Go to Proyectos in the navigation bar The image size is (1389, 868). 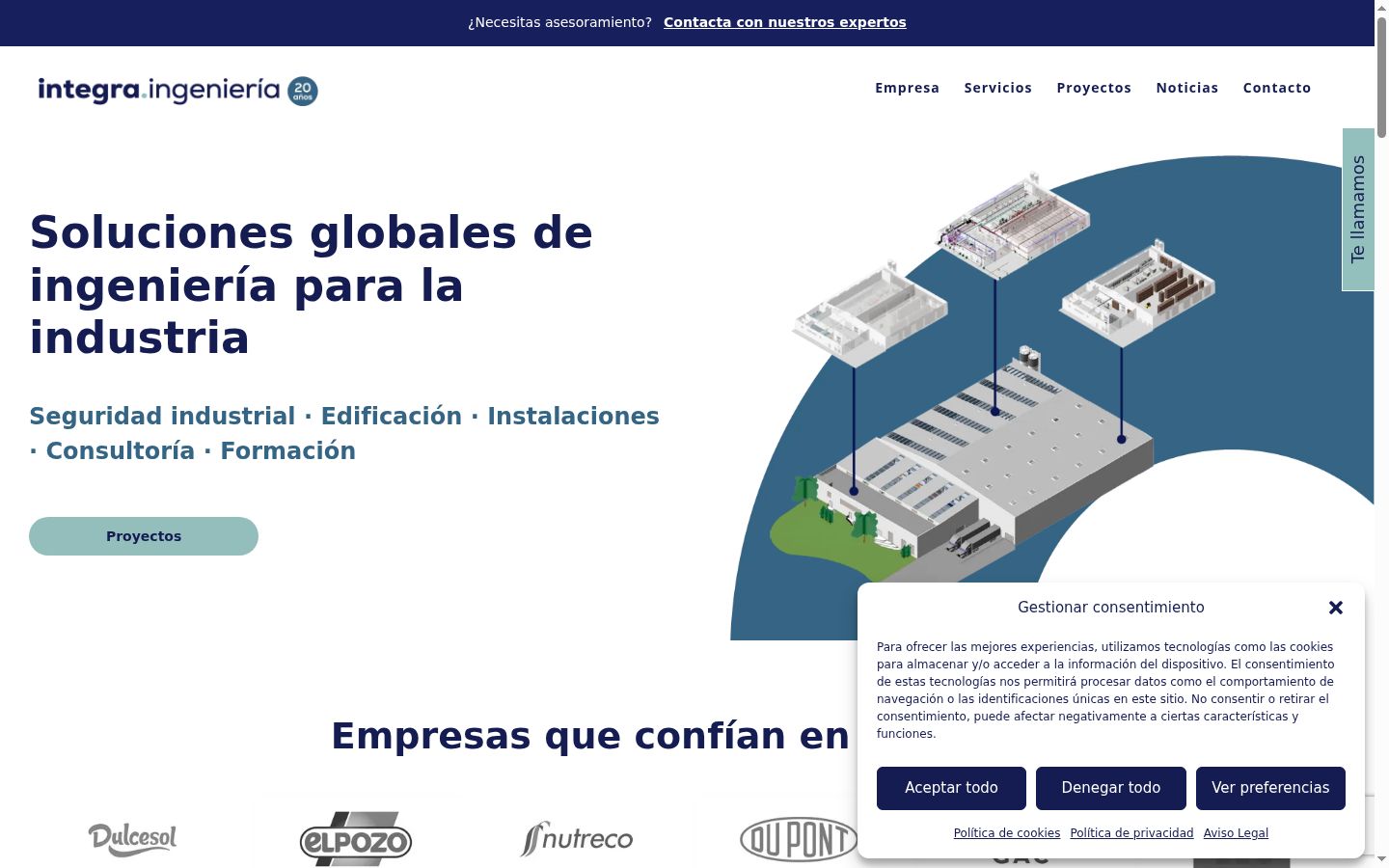point(1094,88)
